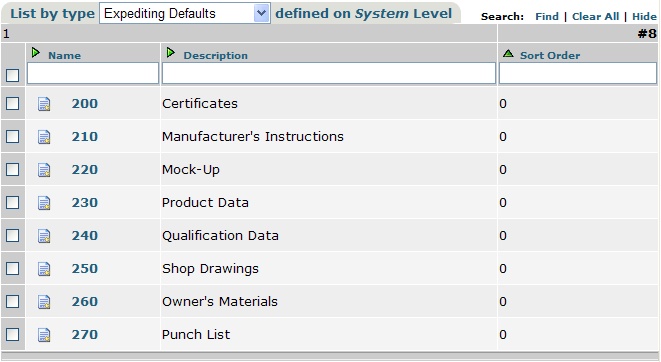Open item 250 link
The height and width of the screenshot is (362, 661).
85,268
